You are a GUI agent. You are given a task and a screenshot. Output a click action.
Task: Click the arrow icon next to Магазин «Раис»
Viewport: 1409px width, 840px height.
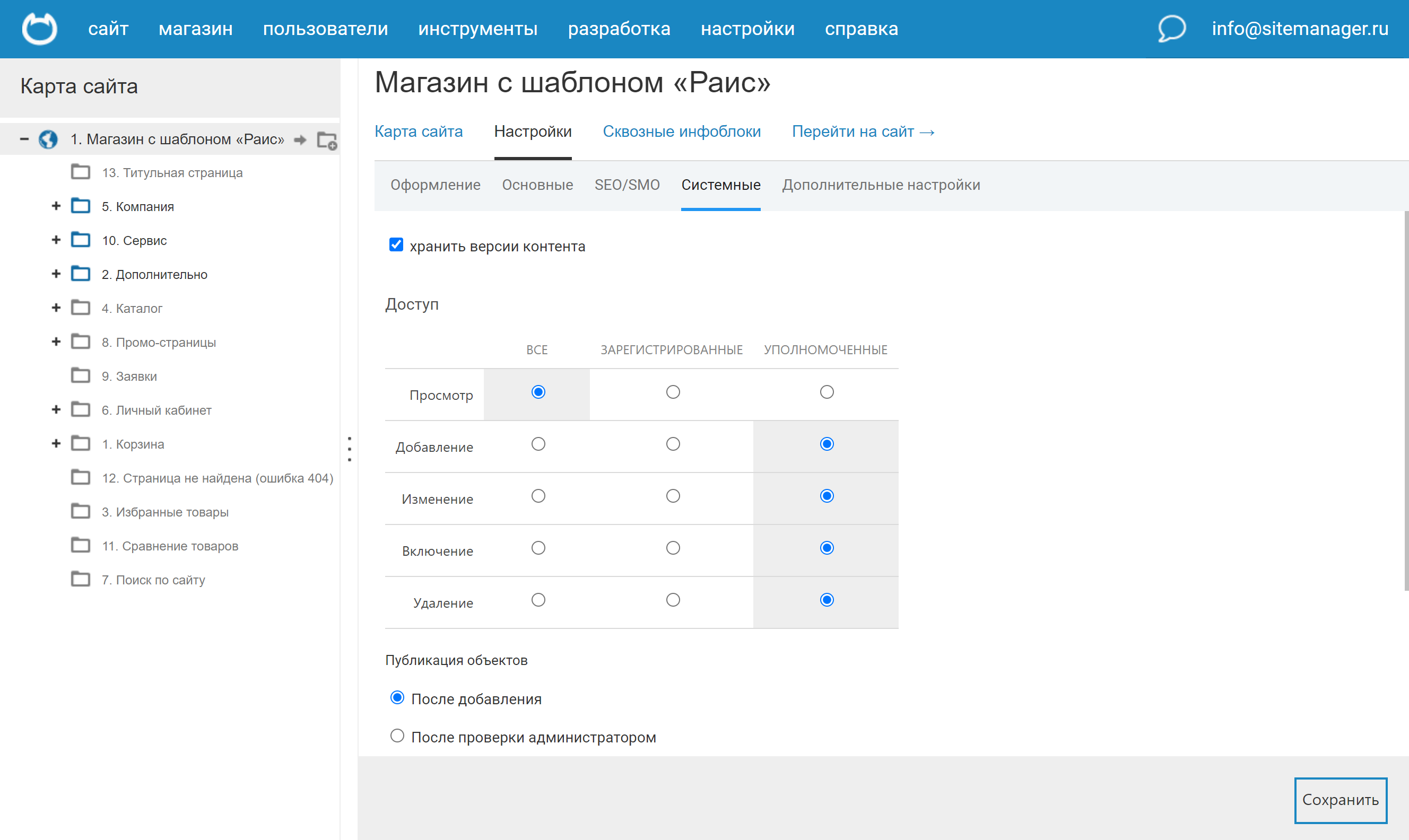(300, 140)
